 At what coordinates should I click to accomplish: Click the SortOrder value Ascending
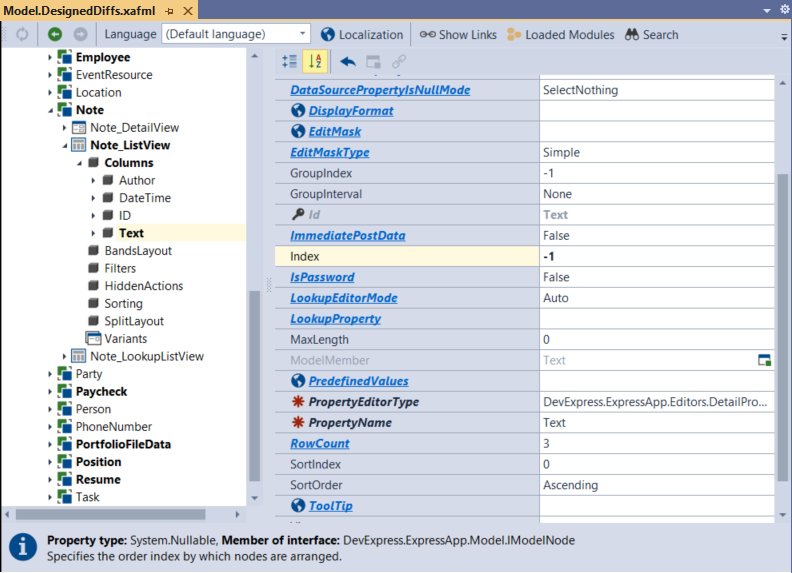click(570, 485)
